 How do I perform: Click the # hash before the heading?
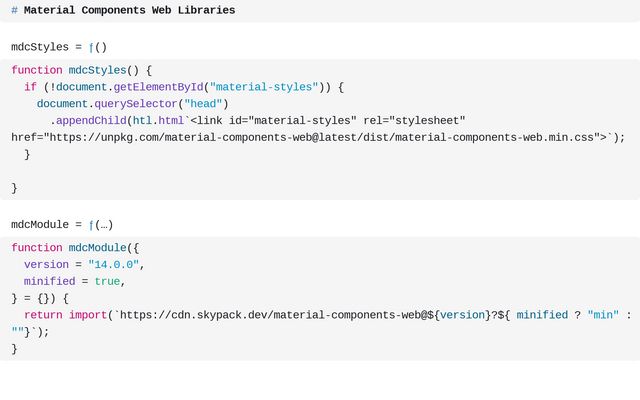coord(14,10)
